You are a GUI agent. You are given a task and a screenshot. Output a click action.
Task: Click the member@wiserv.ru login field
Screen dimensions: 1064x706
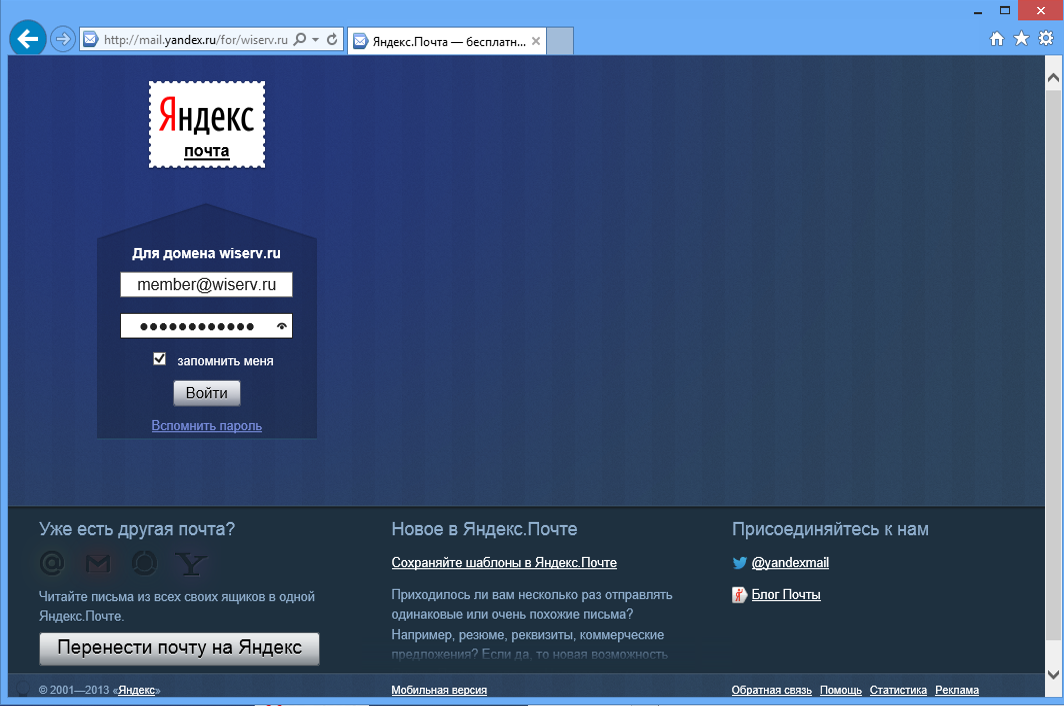point(206,285)
